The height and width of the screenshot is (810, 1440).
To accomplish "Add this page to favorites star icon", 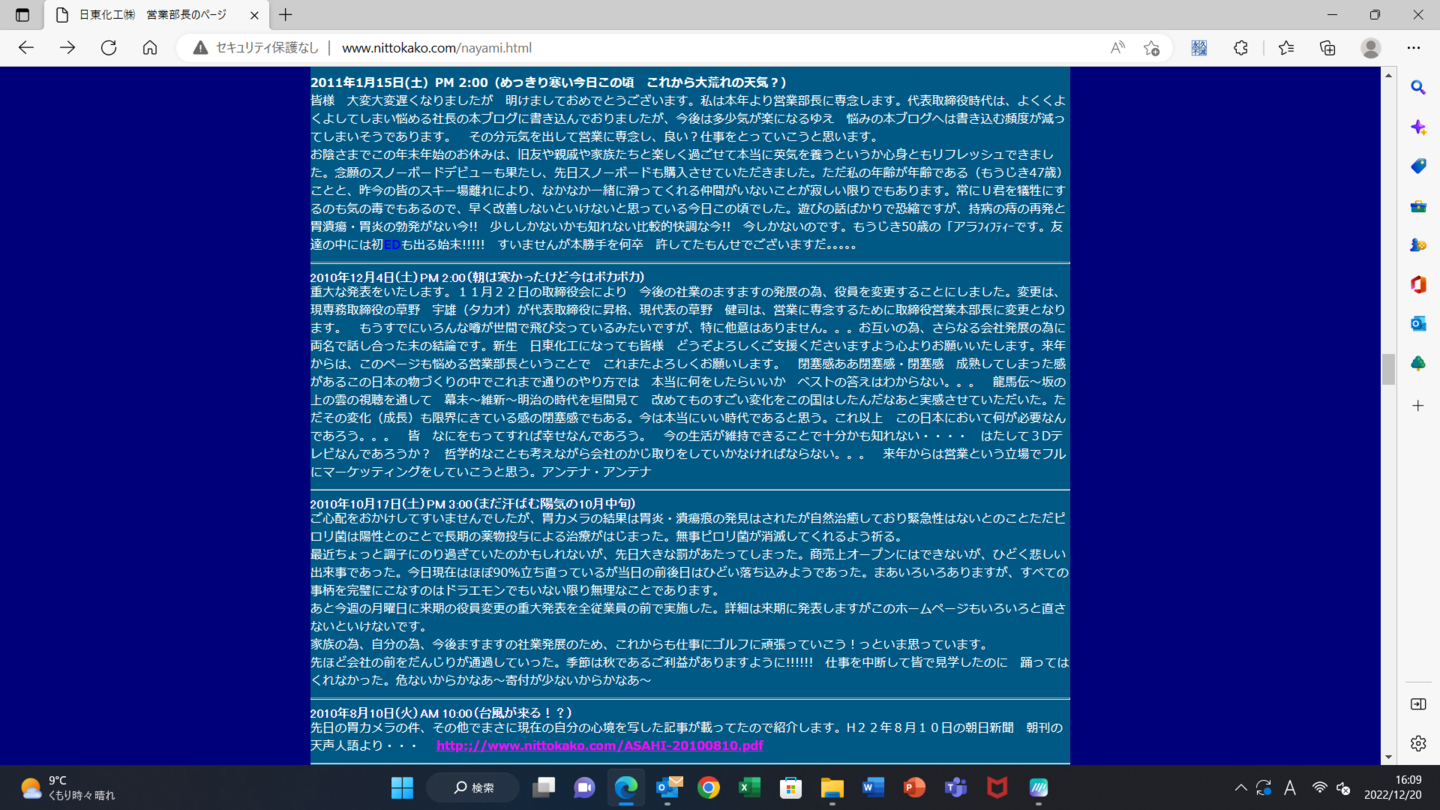I will click(1152, 48).
